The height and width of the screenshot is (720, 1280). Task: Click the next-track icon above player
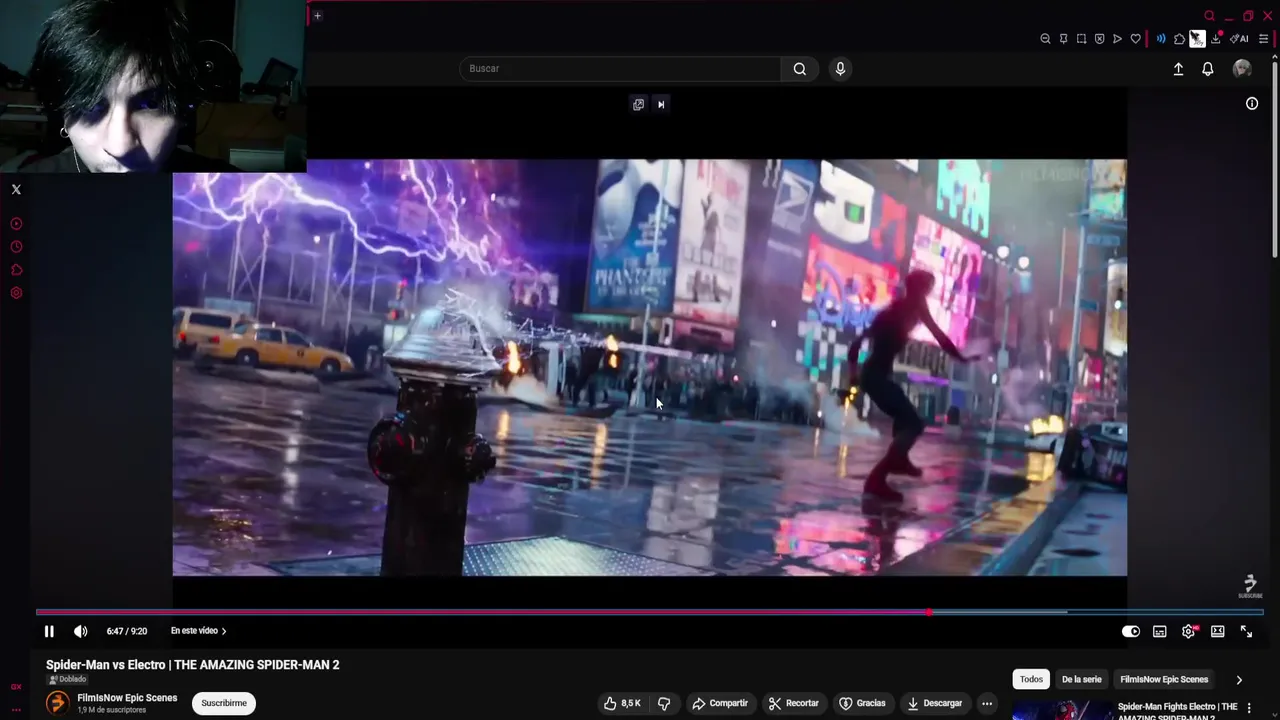coord(660,104)
